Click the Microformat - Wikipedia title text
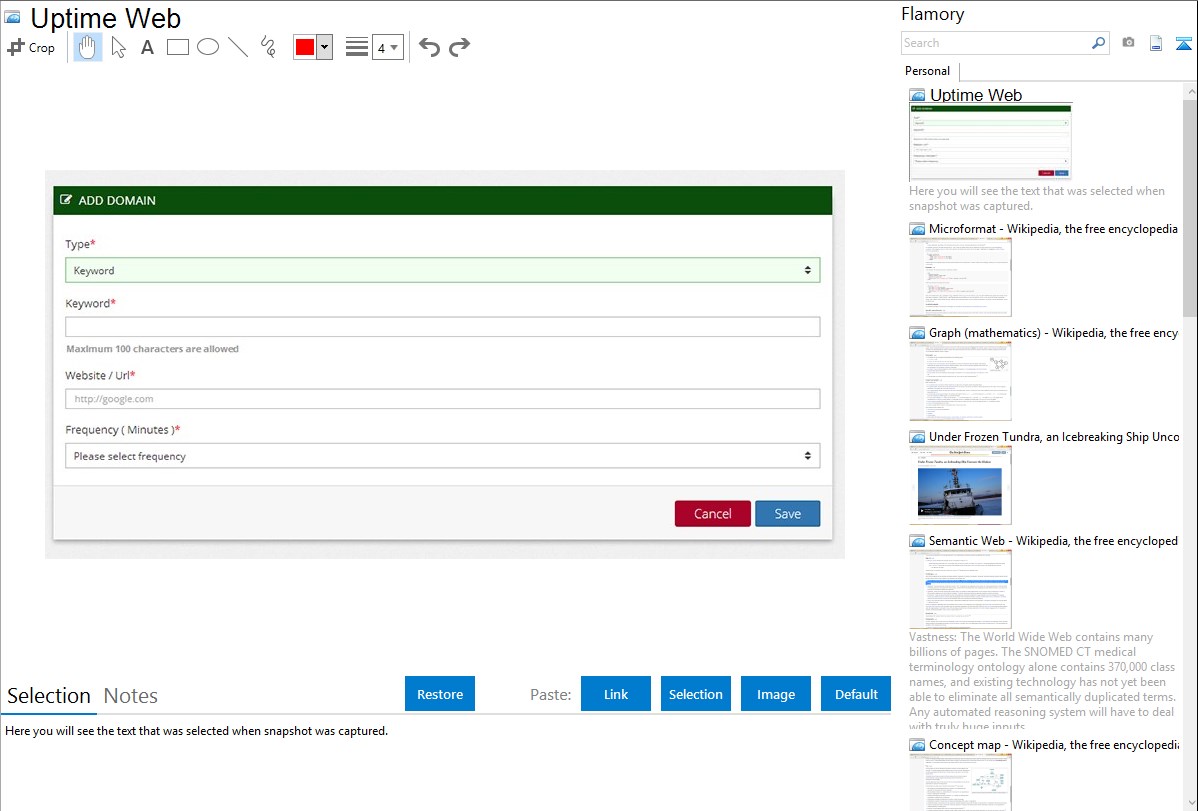The image size is (1198, 811). coord(1053,229)
